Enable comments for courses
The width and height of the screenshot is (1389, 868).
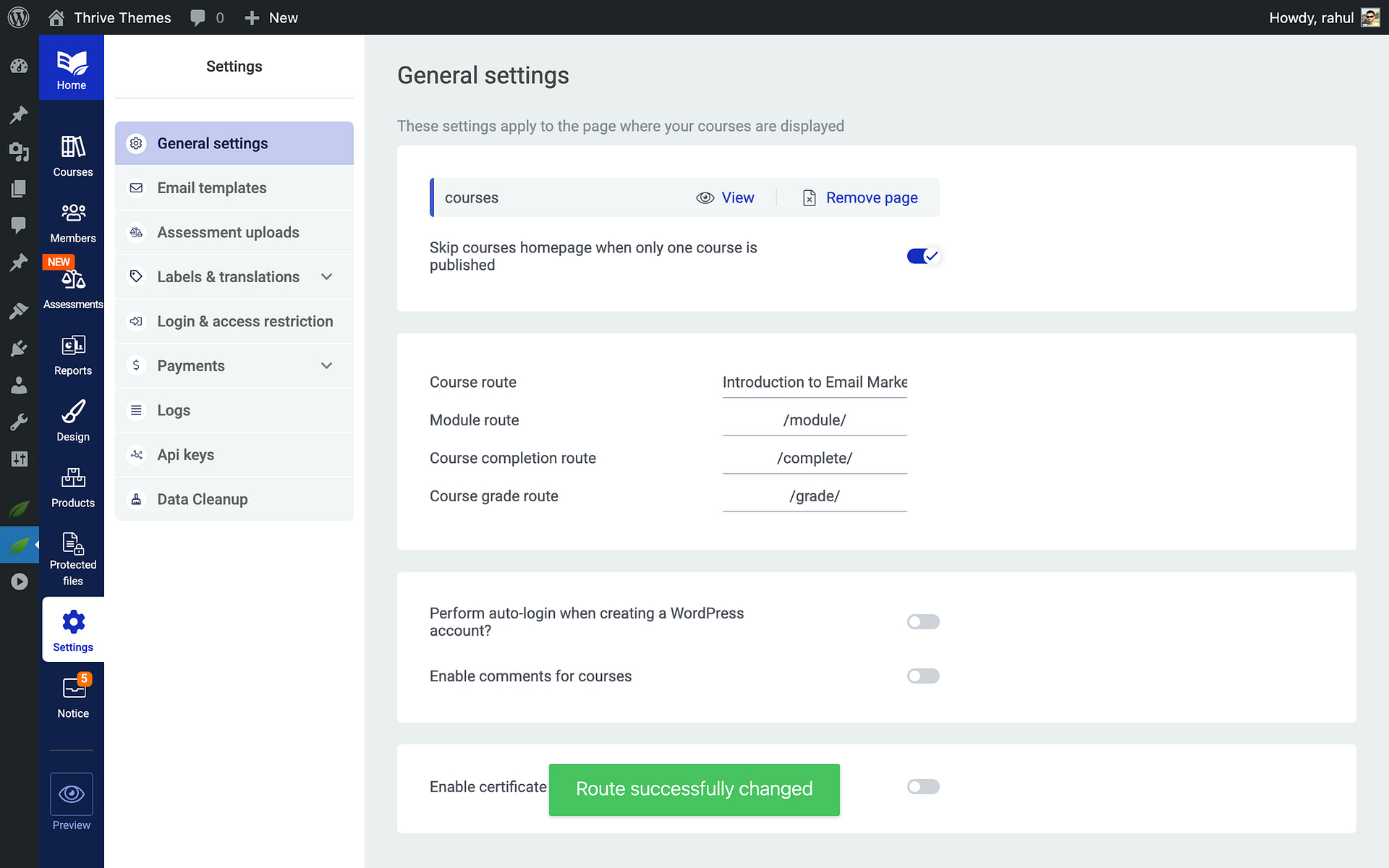tap(922, 676)
